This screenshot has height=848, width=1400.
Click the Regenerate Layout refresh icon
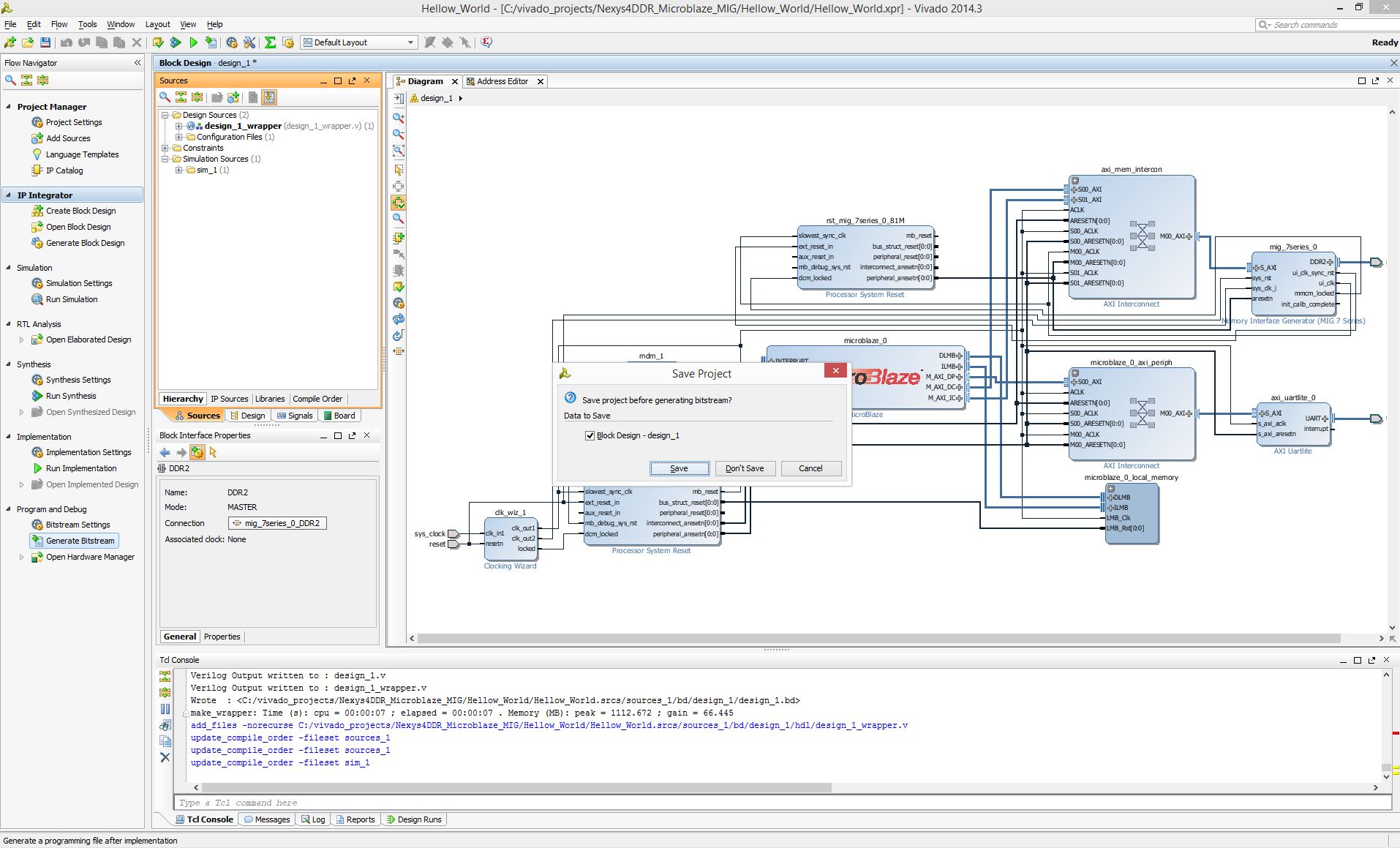click(399, 319)
